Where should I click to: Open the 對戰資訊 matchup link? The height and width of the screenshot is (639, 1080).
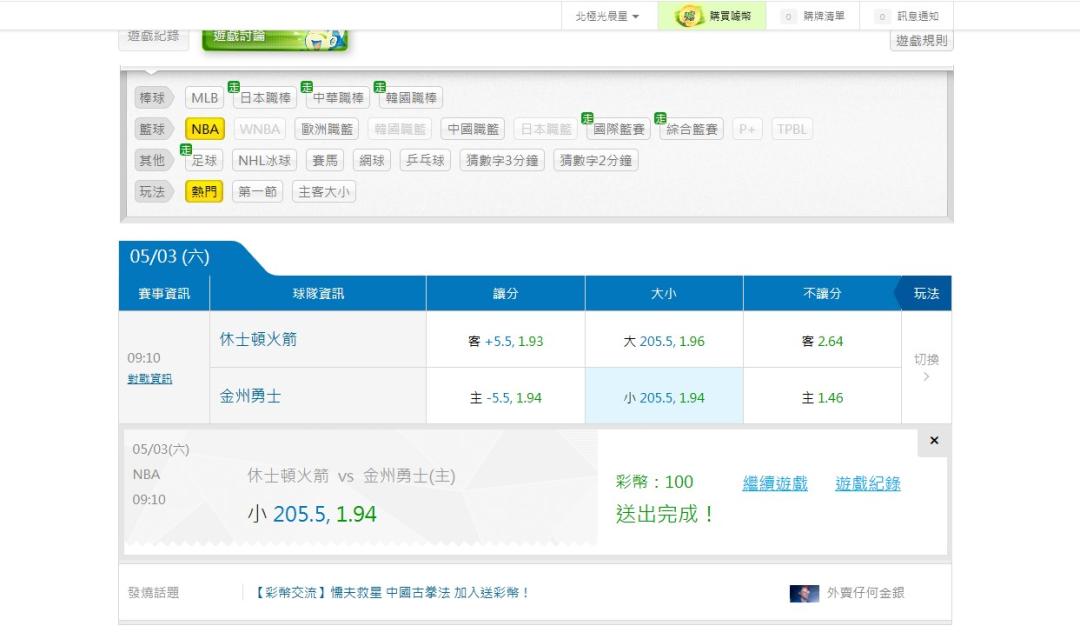click(149, 379)
